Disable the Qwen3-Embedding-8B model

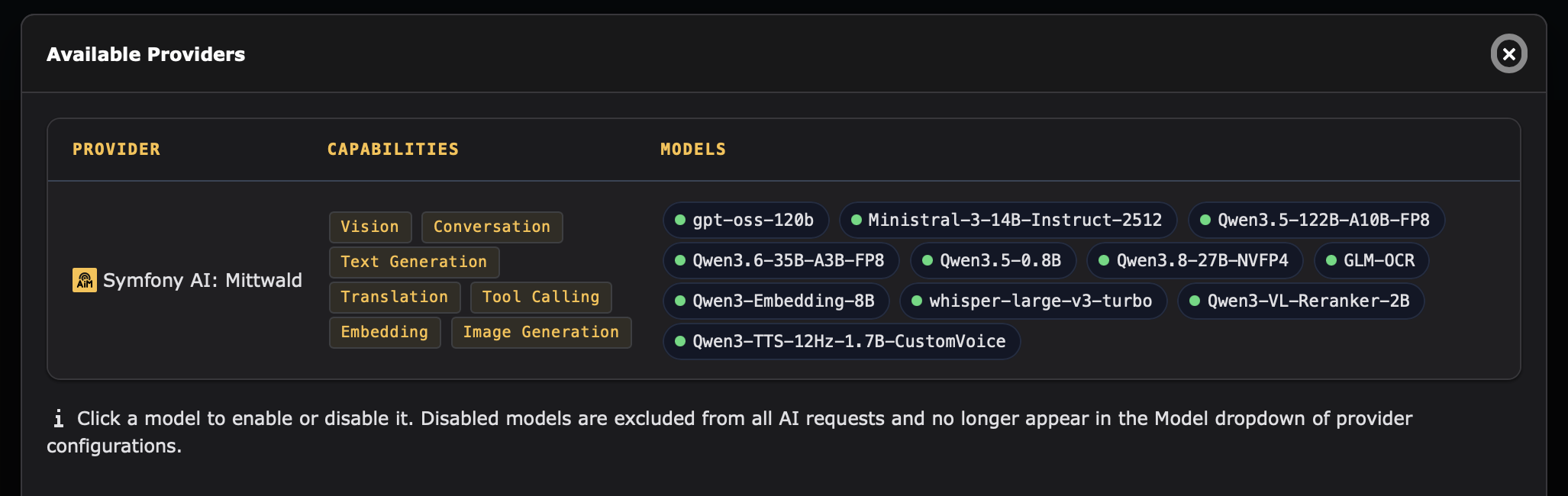[776, 301]
